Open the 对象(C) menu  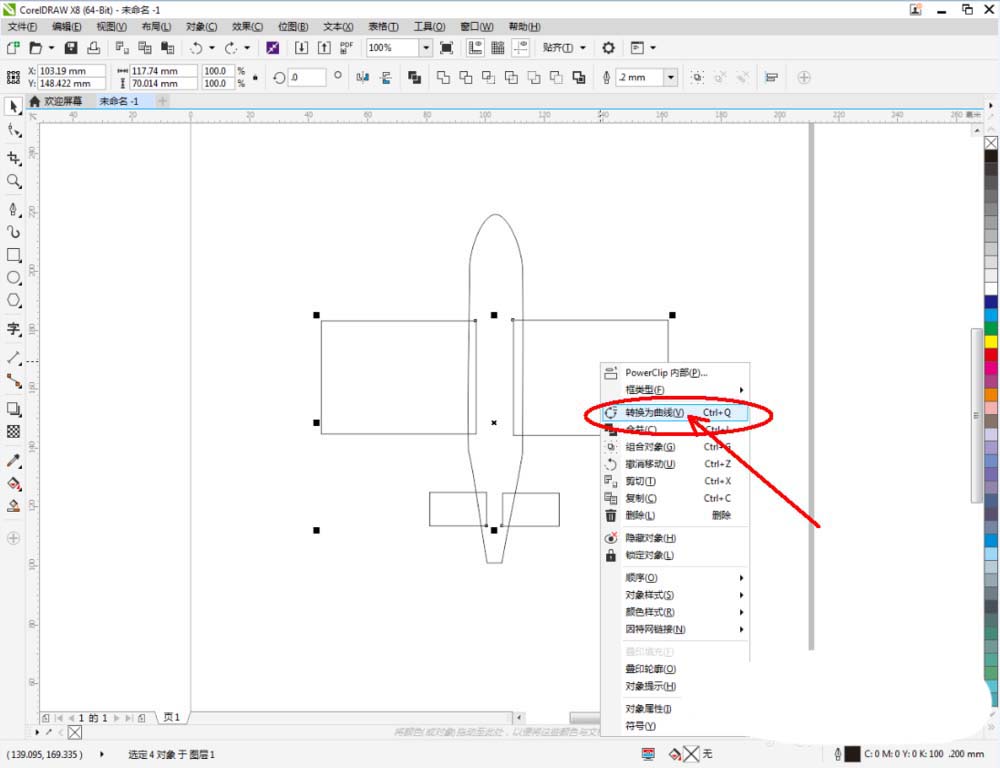pos(202,26)
